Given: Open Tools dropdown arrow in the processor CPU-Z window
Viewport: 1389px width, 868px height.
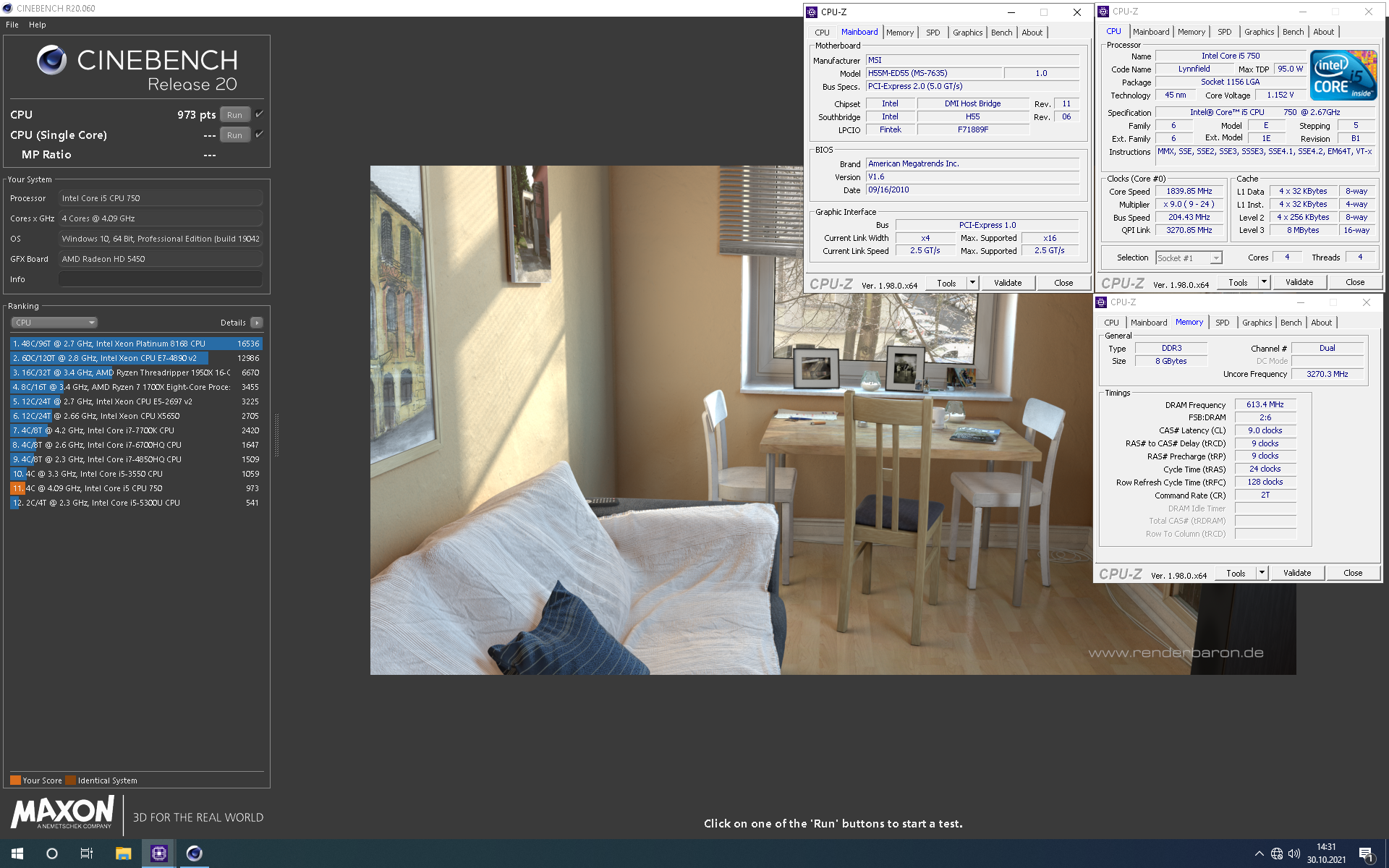Looking at the screenshot, I should tap(1264, 282).
